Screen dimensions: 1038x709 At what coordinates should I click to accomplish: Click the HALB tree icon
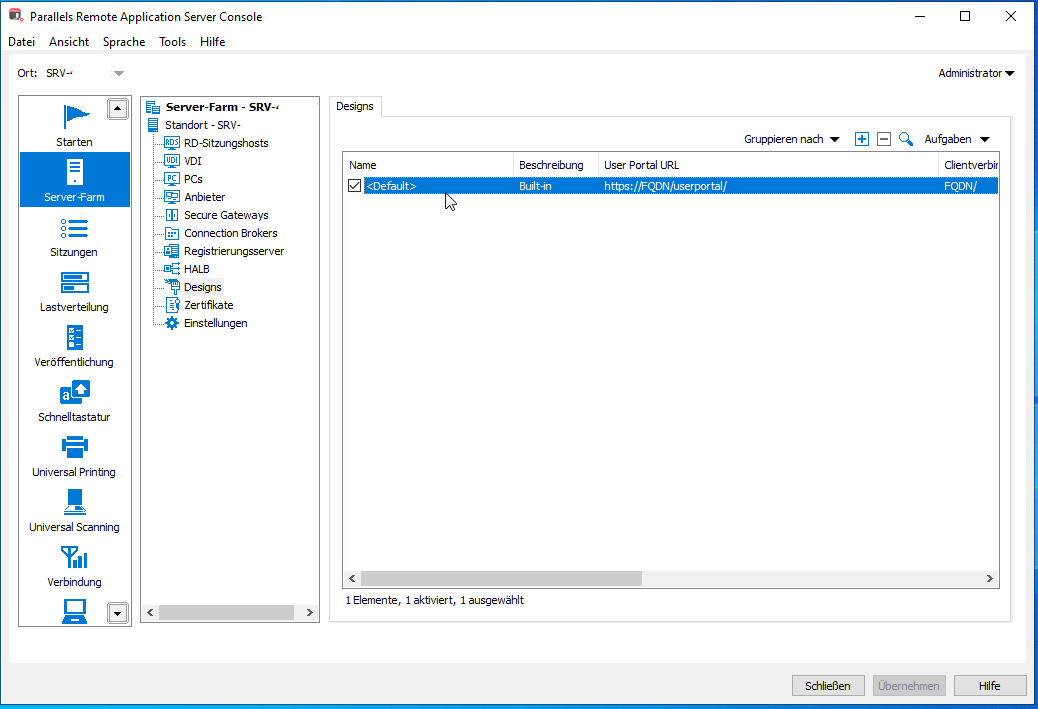(x=171, y=268)
